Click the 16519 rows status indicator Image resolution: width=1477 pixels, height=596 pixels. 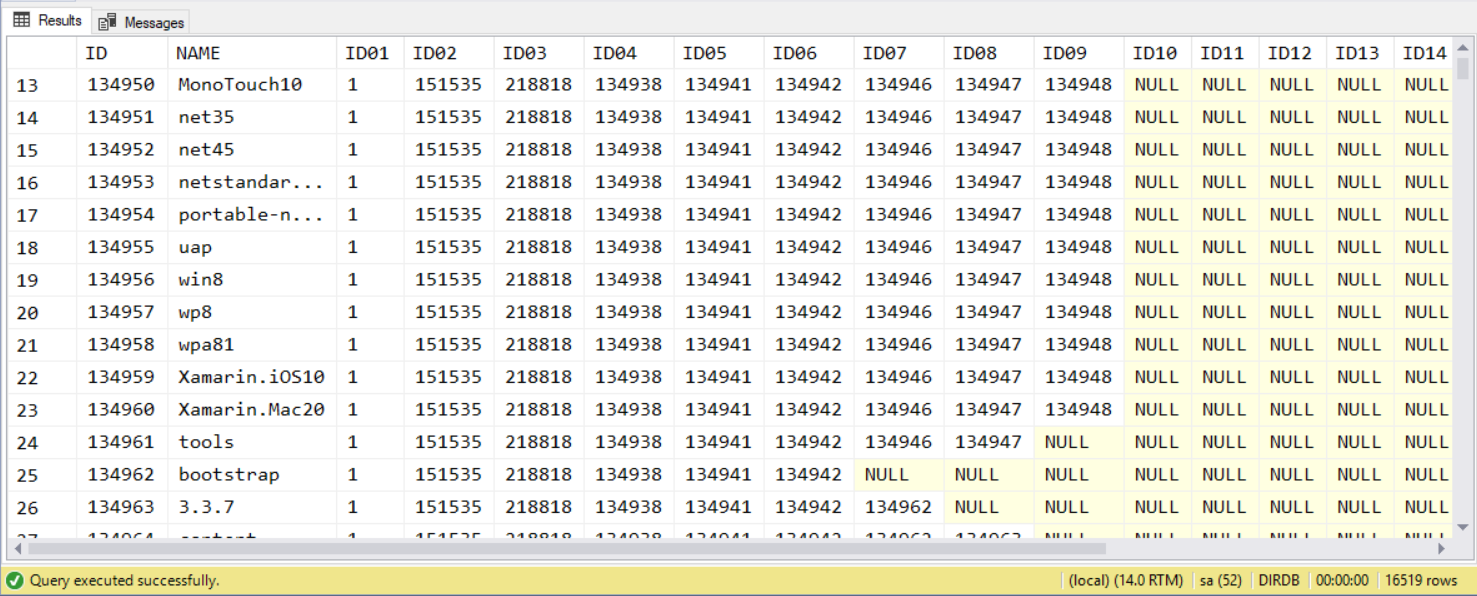1421,580
